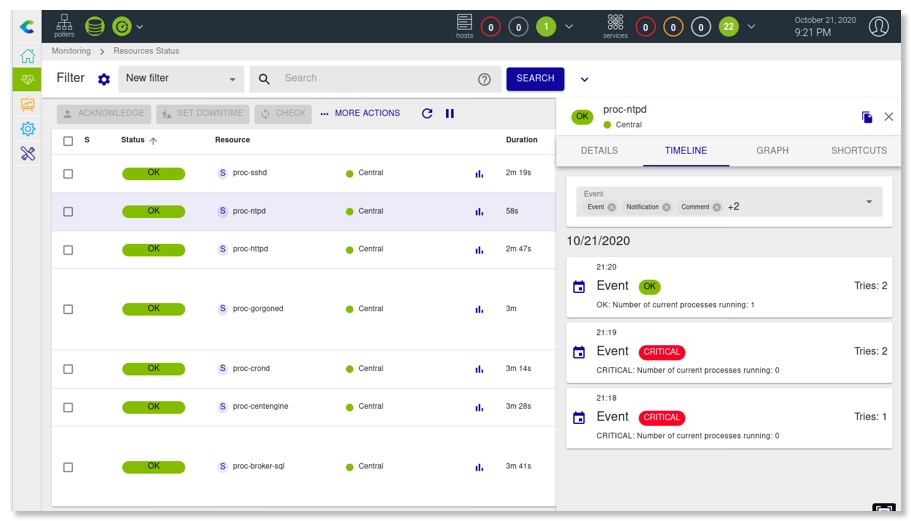Viewport: 911px width, 521px height.
Task: Click the SEARCH button
Action: 535,79
